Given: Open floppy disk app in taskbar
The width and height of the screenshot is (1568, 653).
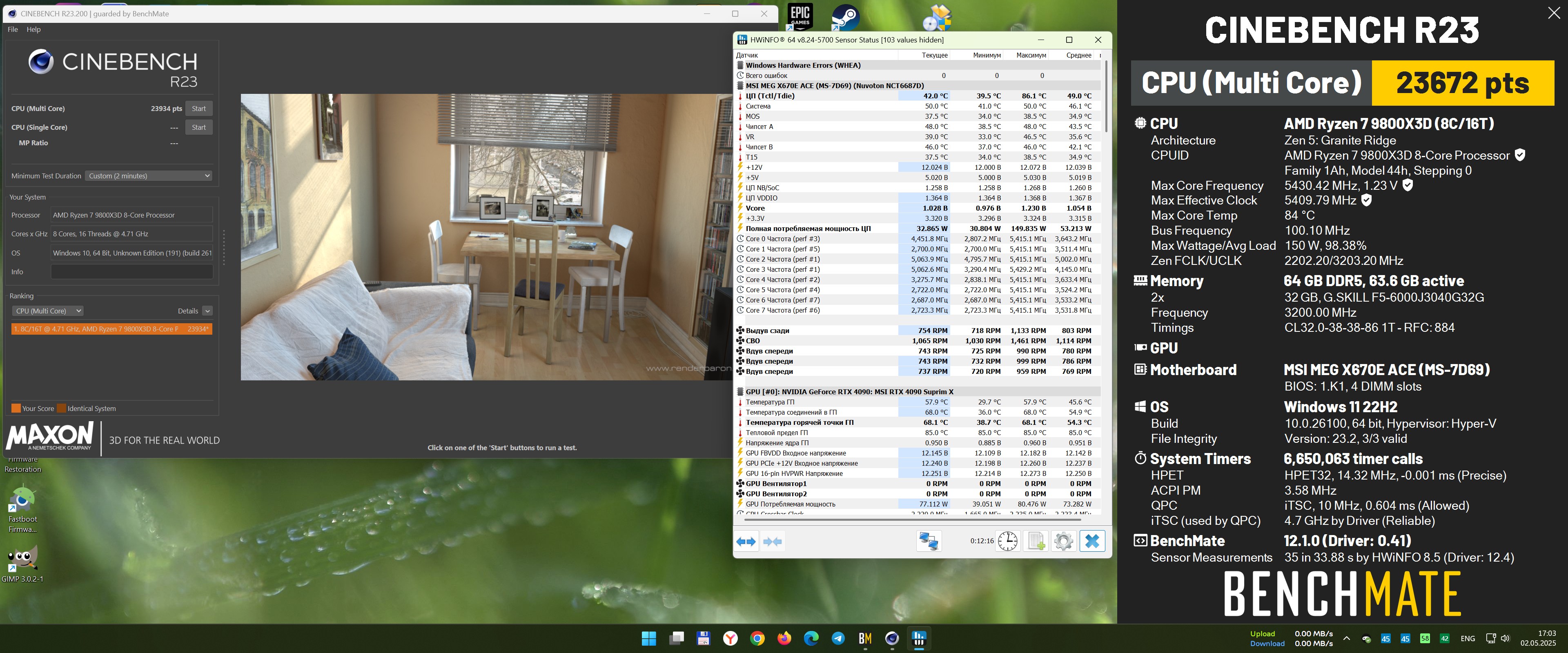Looking at the screenshot, I should tap(703, 638).
